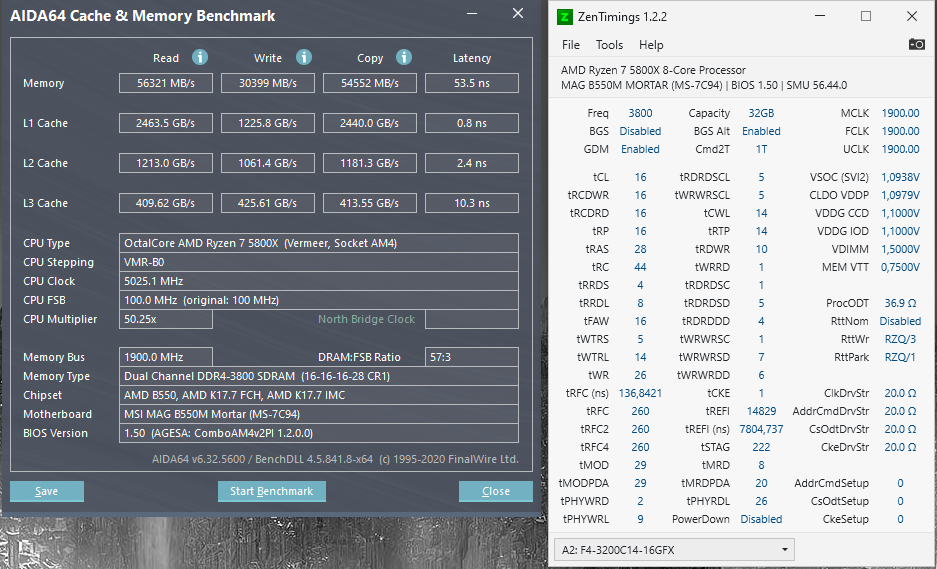Click Start Benchmark in AIDA64
This screenshot has width=937, height=569.
coord(272,491)
